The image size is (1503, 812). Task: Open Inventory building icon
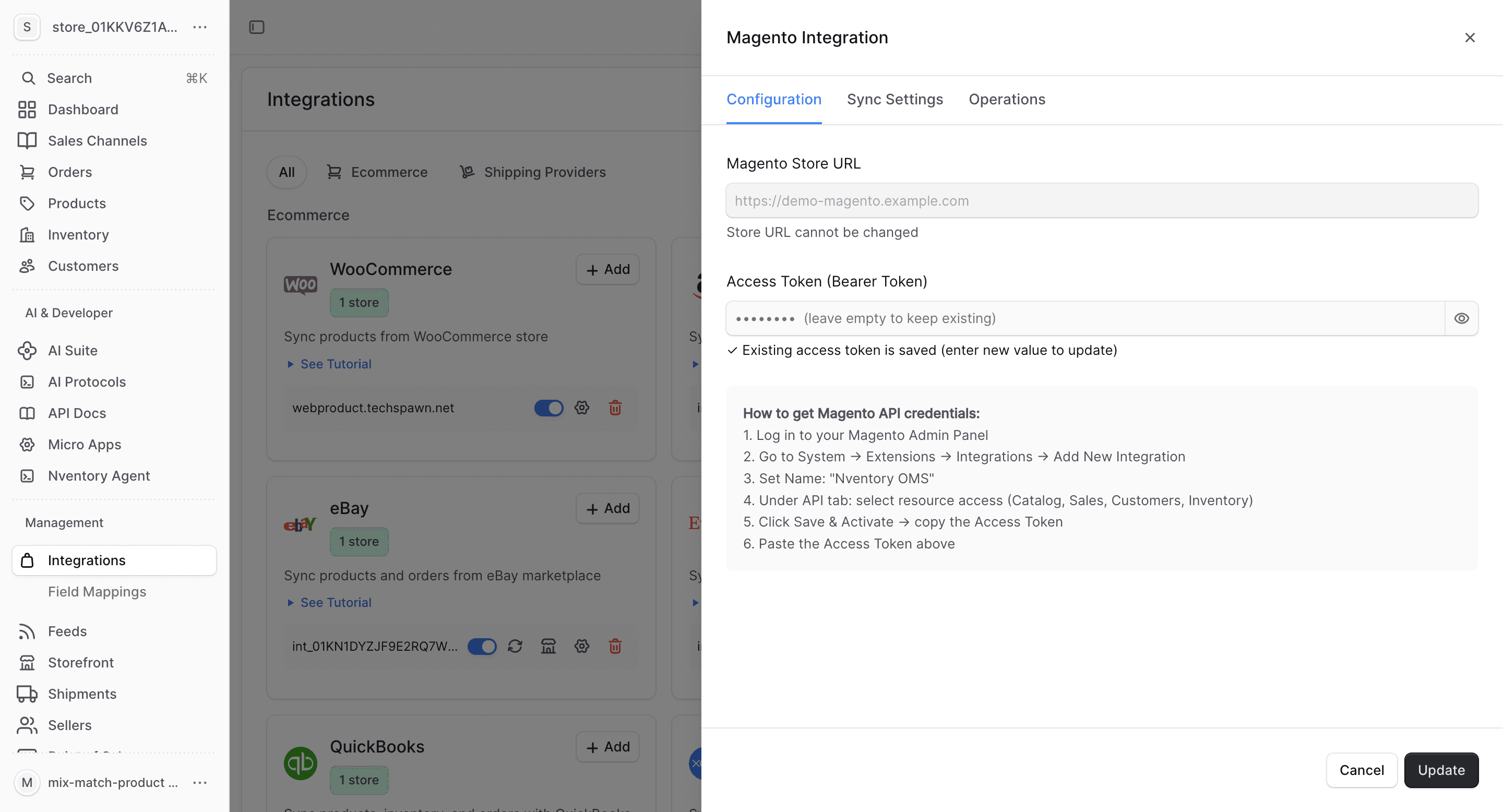click(x=27, y=234)
